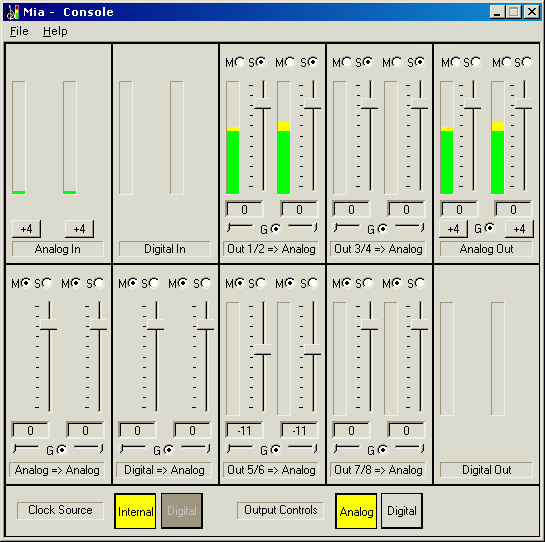This screenshot has height=542, width=545.
Task: Click right fader knob of Out 5/6 => Analog
Action: pos(313,349)
